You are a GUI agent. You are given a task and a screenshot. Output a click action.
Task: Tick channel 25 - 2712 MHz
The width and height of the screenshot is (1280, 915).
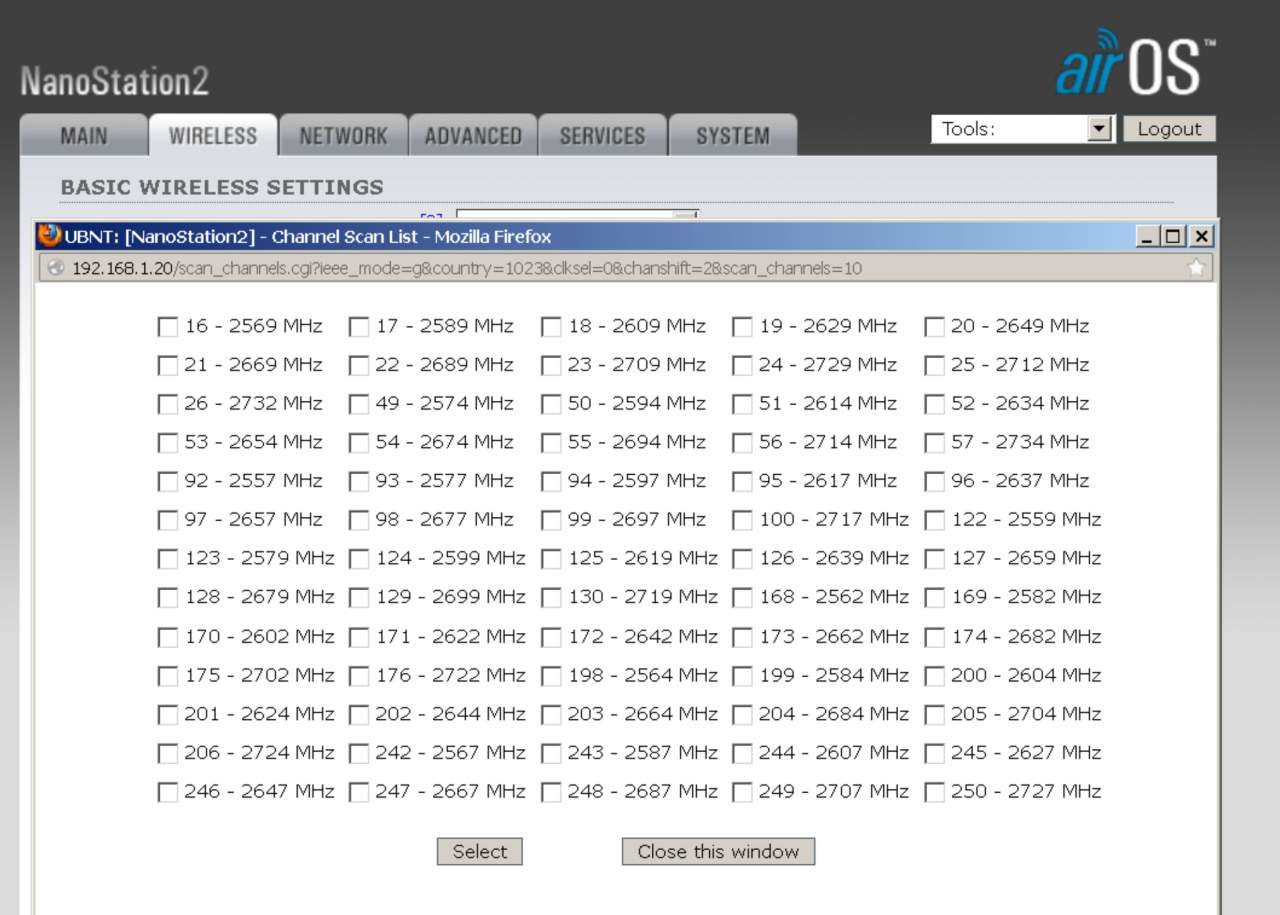(x=934, y=366)
